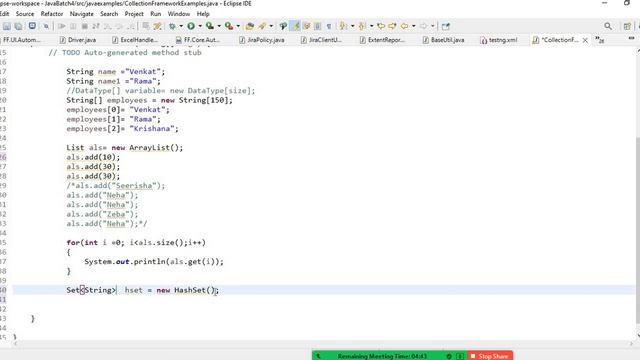Image resolution: width=640 pixels, height=360 pixels.
Task: Expand the Back history dropdown arrow
Action: 413,26
